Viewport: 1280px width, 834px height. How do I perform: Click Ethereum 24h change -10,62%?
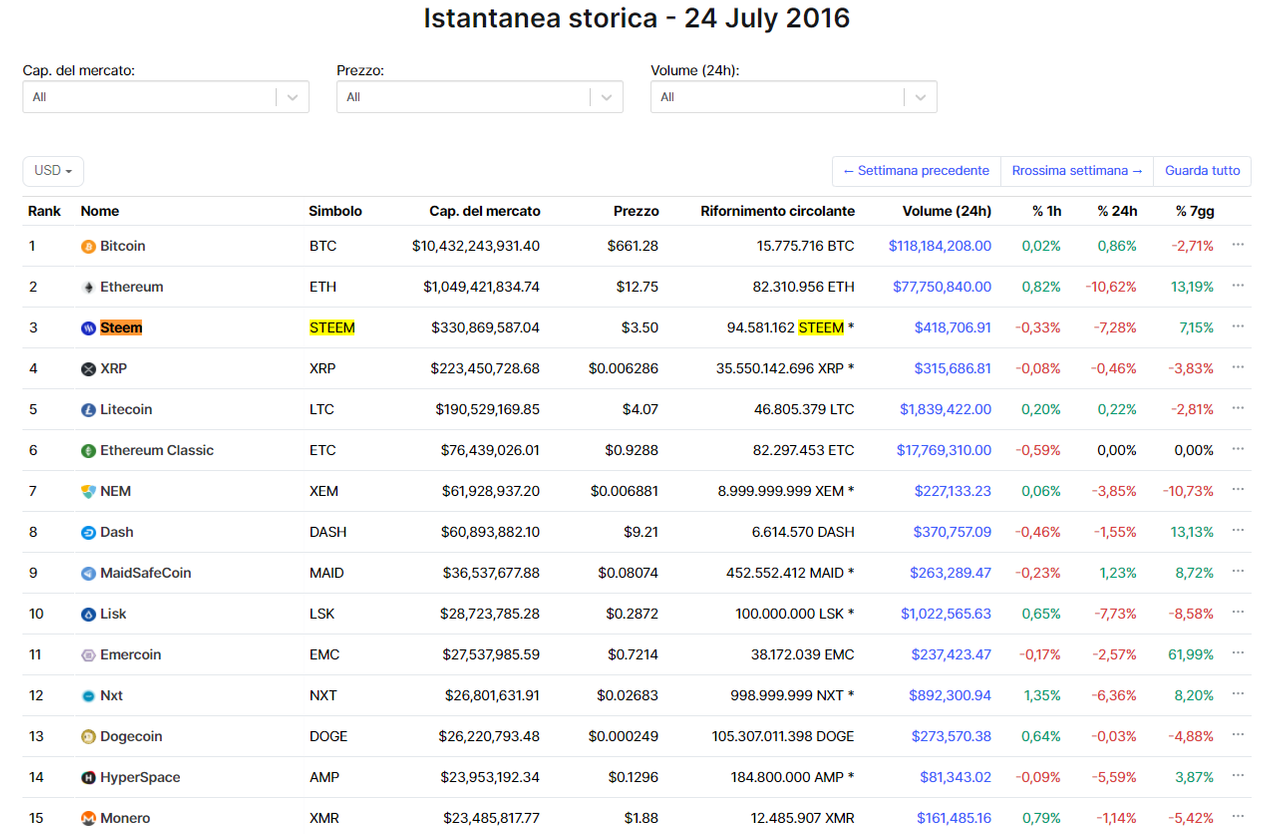click(1111, 287)
